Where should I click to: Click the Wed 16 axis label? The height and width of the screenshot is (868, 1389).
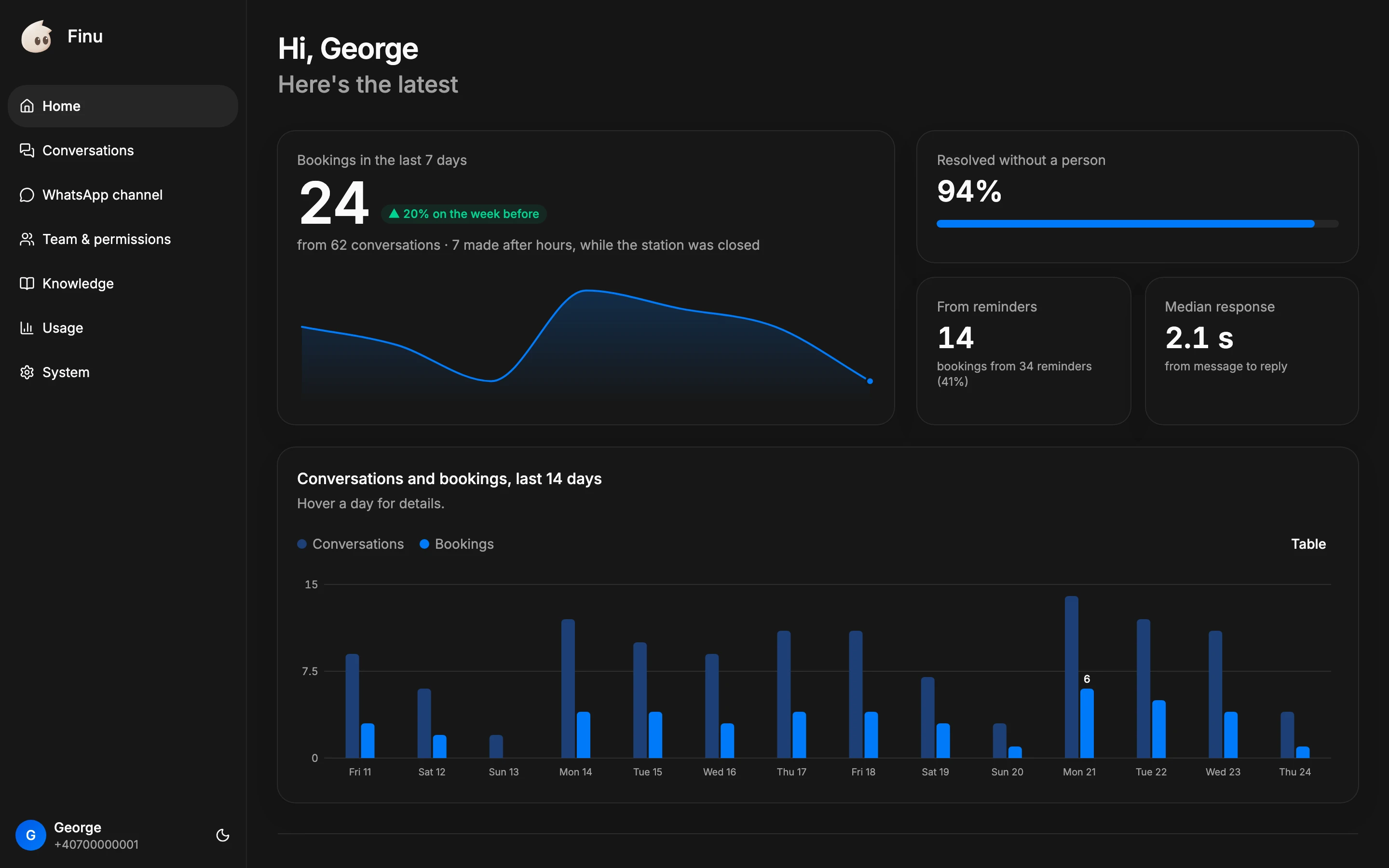point(719,772)
